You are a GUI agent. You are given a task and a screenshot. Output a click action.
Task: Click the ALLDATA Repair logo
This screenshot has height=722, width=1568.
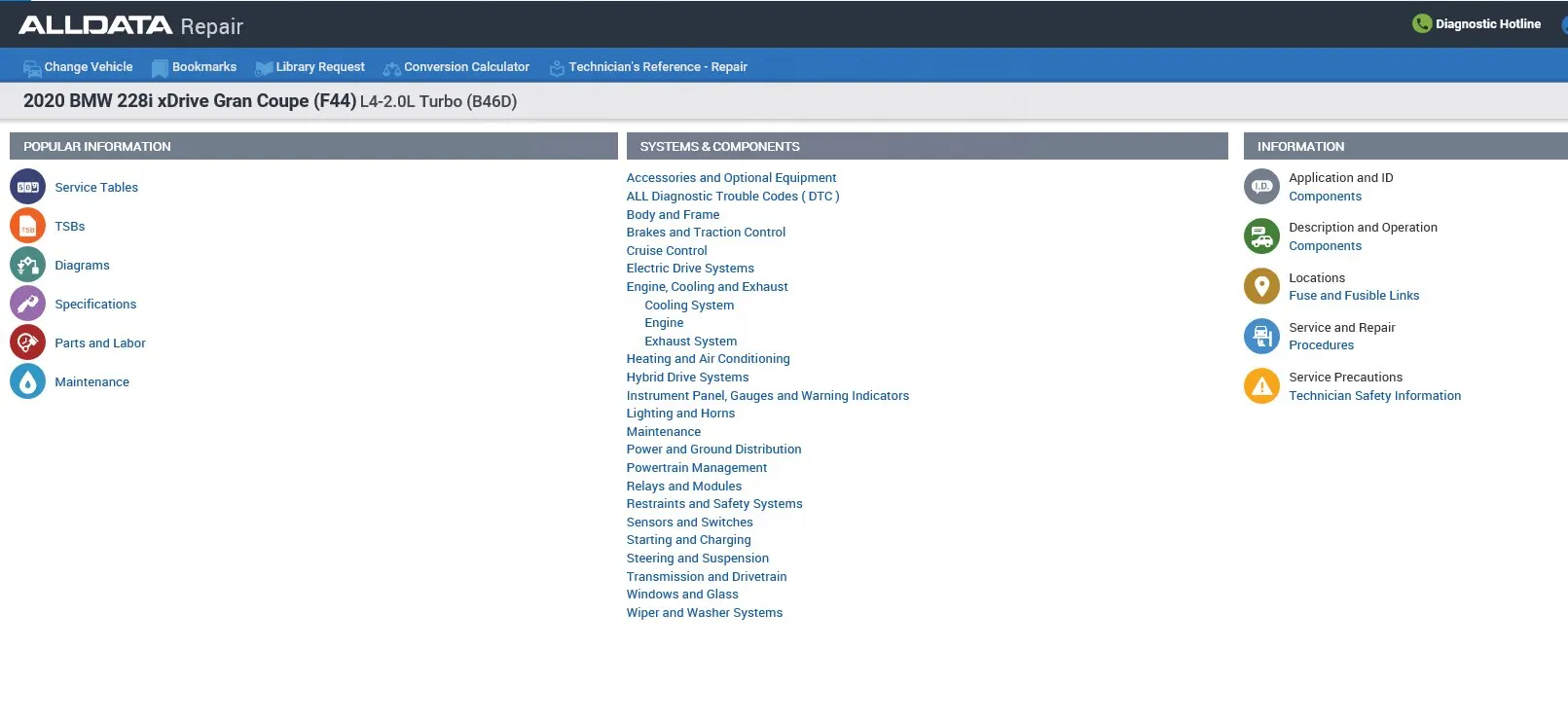coord(130,25)
